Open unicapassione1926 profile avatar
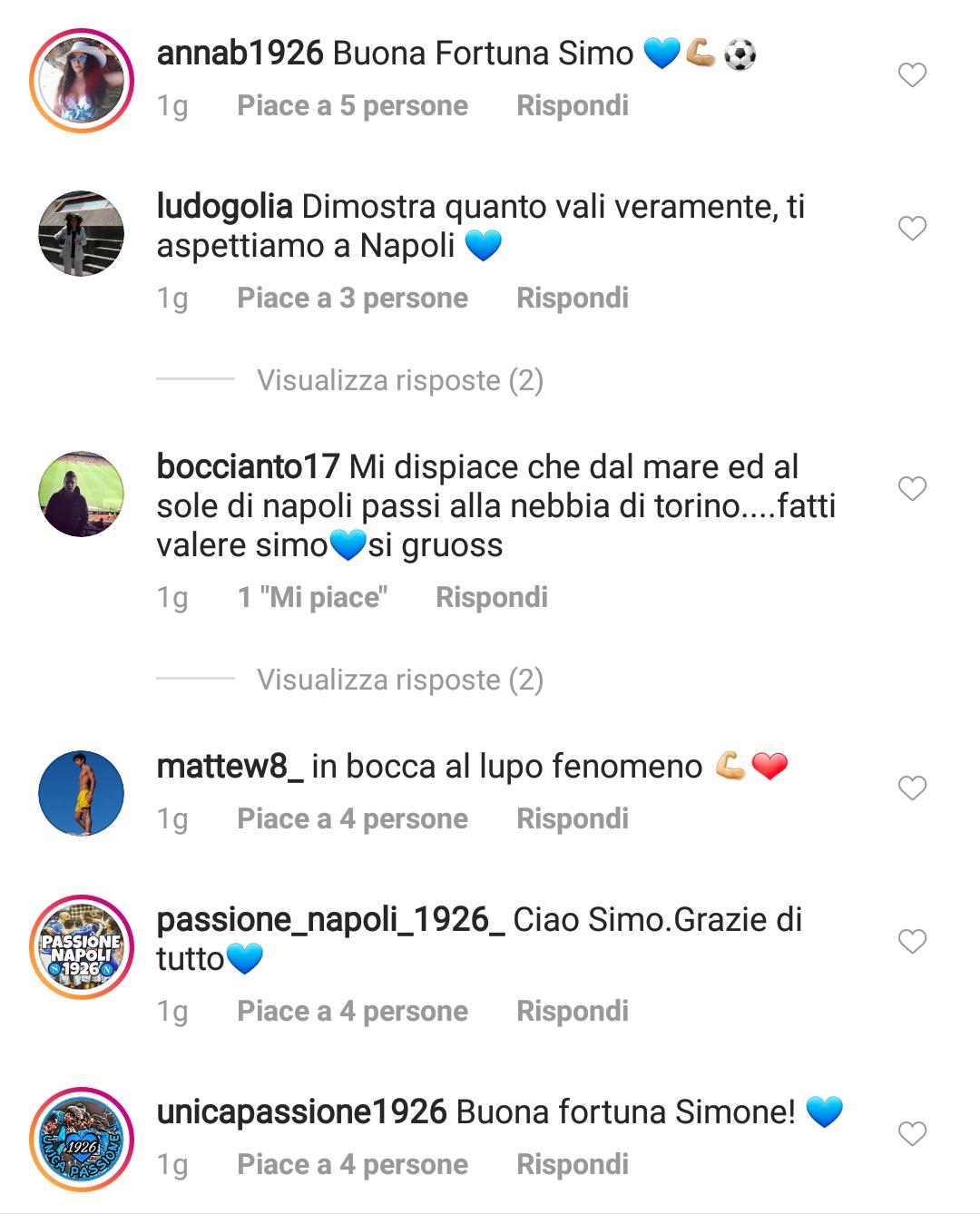980x1214 pixels. tap(82, 1139)
